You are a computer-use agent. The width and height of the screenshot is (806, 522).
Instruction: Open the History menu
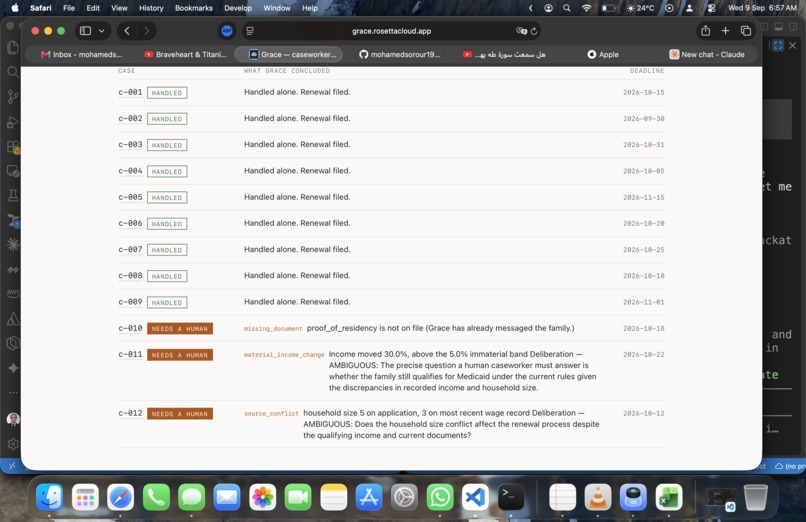click(151, 8)
